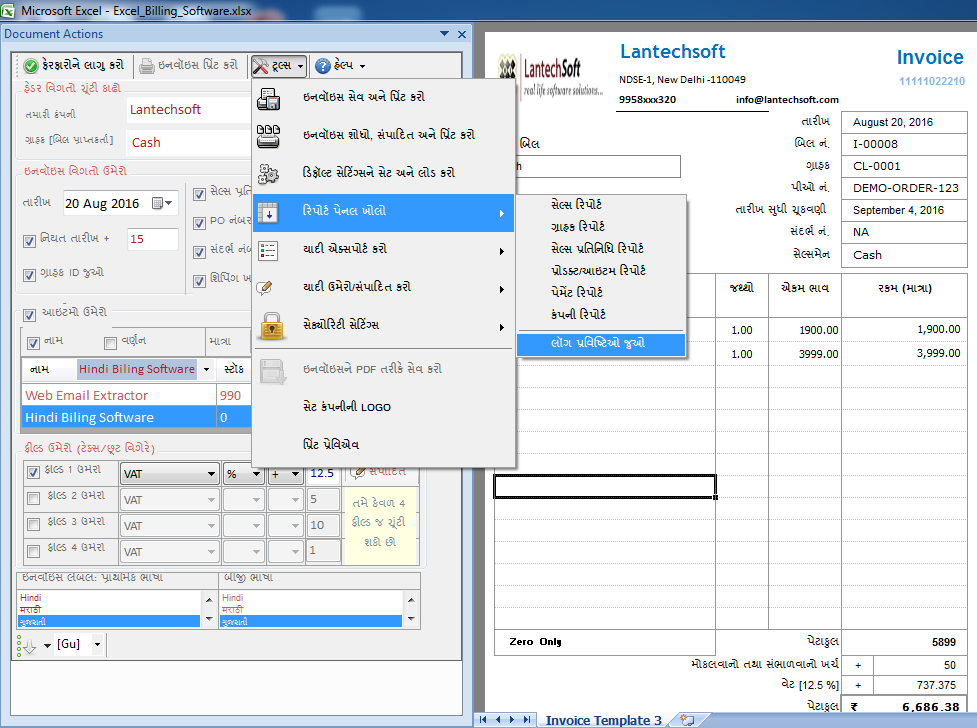Click the blue Help question mark icon
The width and height of the screenshot is (977, 728).
(323, 65)
